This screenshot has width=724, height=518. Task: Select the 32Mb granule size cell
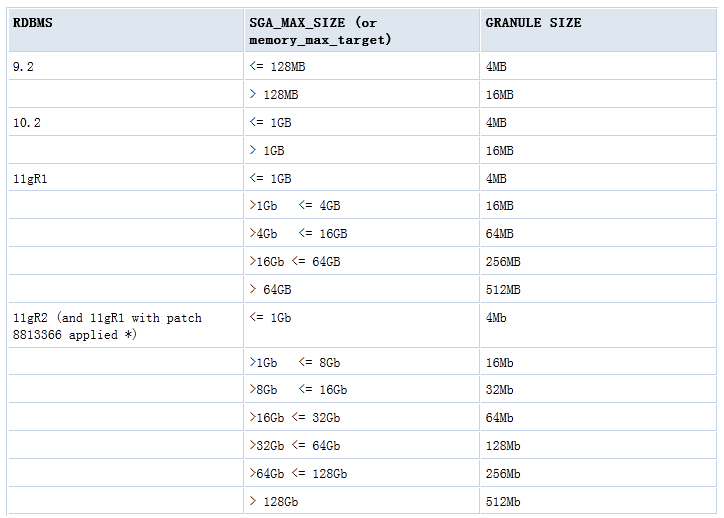tap(500, 390)
